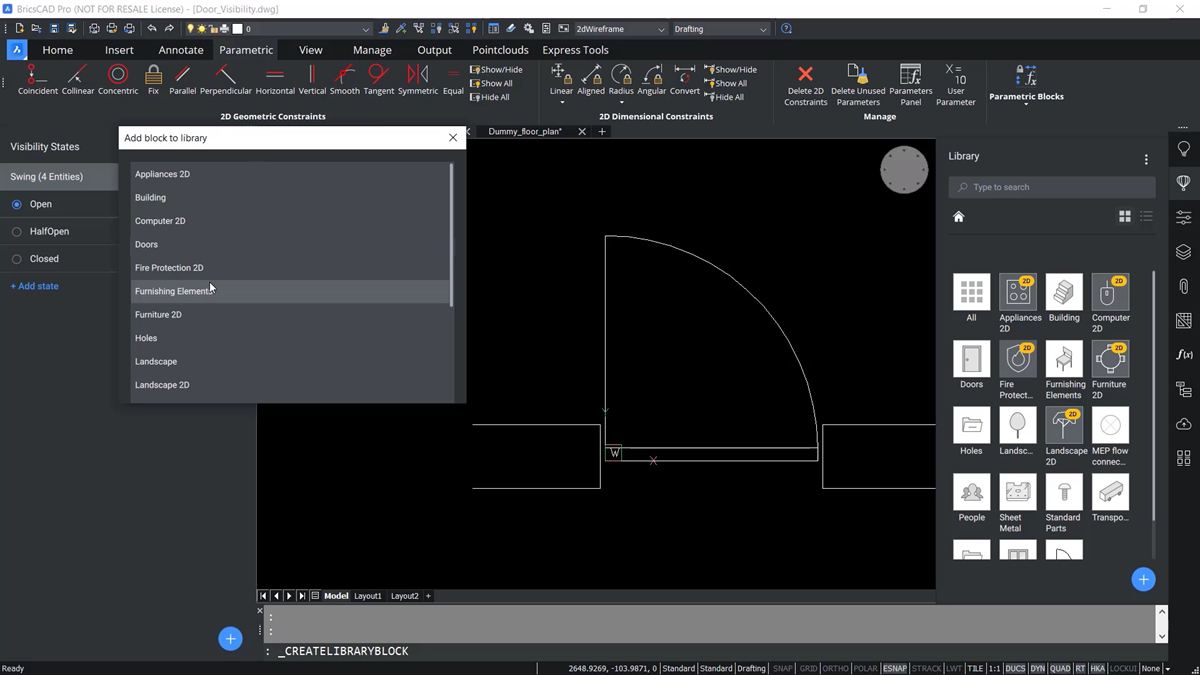
Task: Click Add state in Visibility States panel
Action: [x=34, y=286]
